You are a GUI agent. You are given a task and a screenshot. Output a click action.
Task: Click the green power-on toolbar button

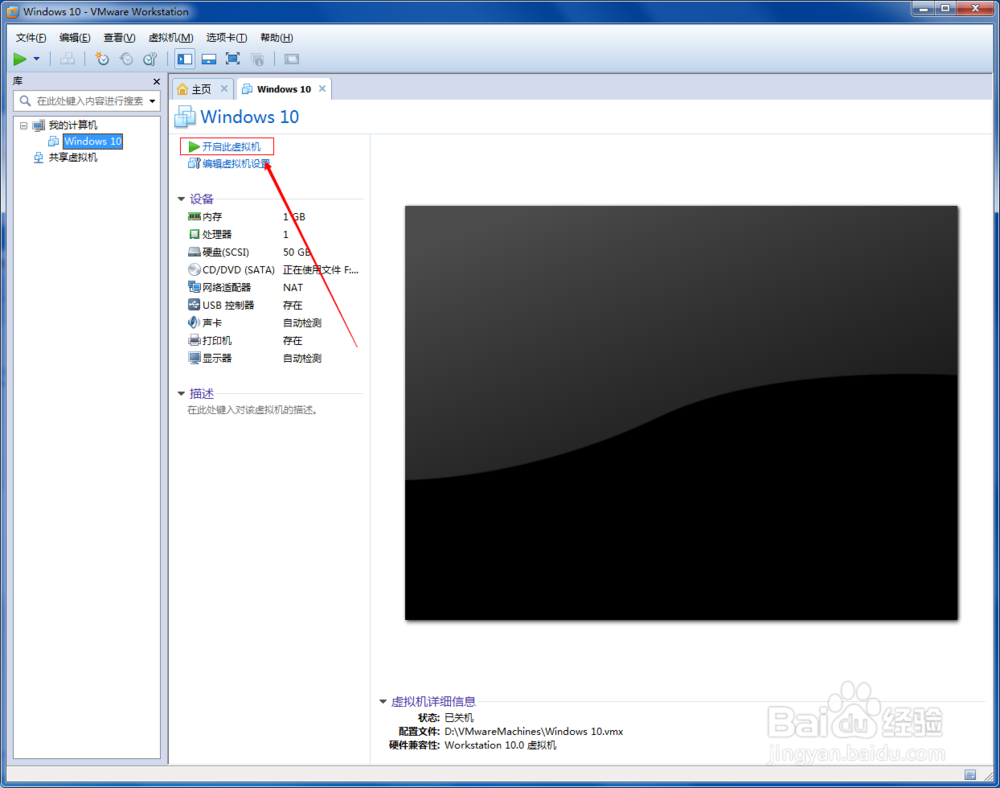(20, 59)
